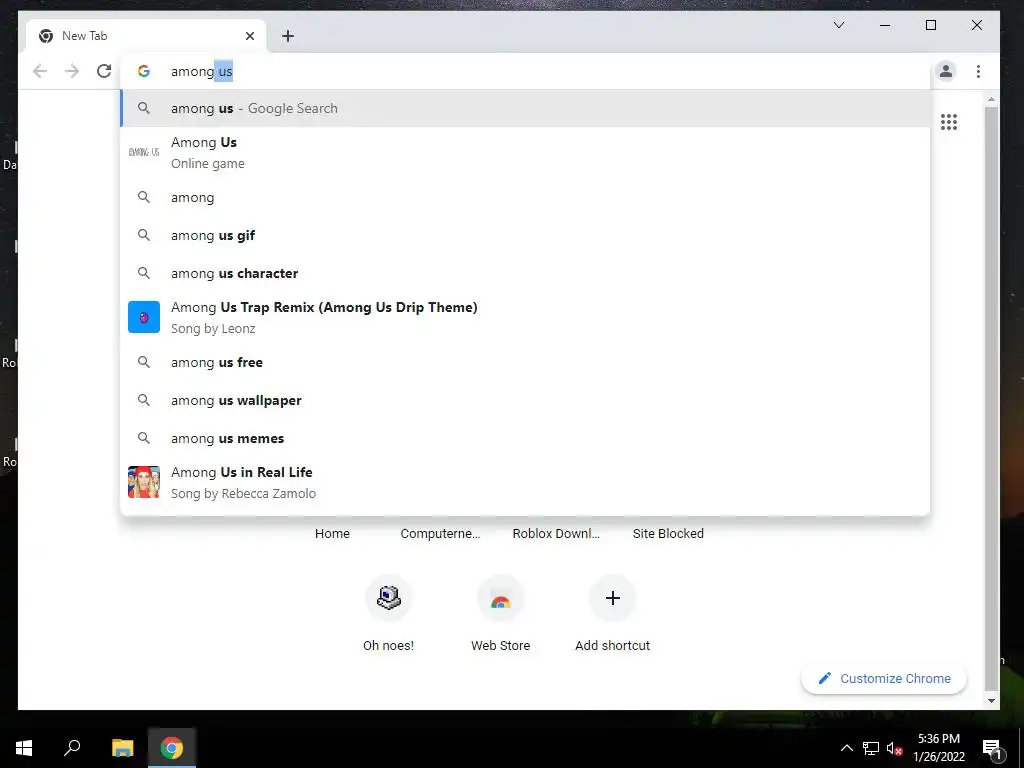This screenshot has width=1024, height=768.
Task: Click the Trap Remix blue album thumbnail
Action: click(x=144, y=317)
